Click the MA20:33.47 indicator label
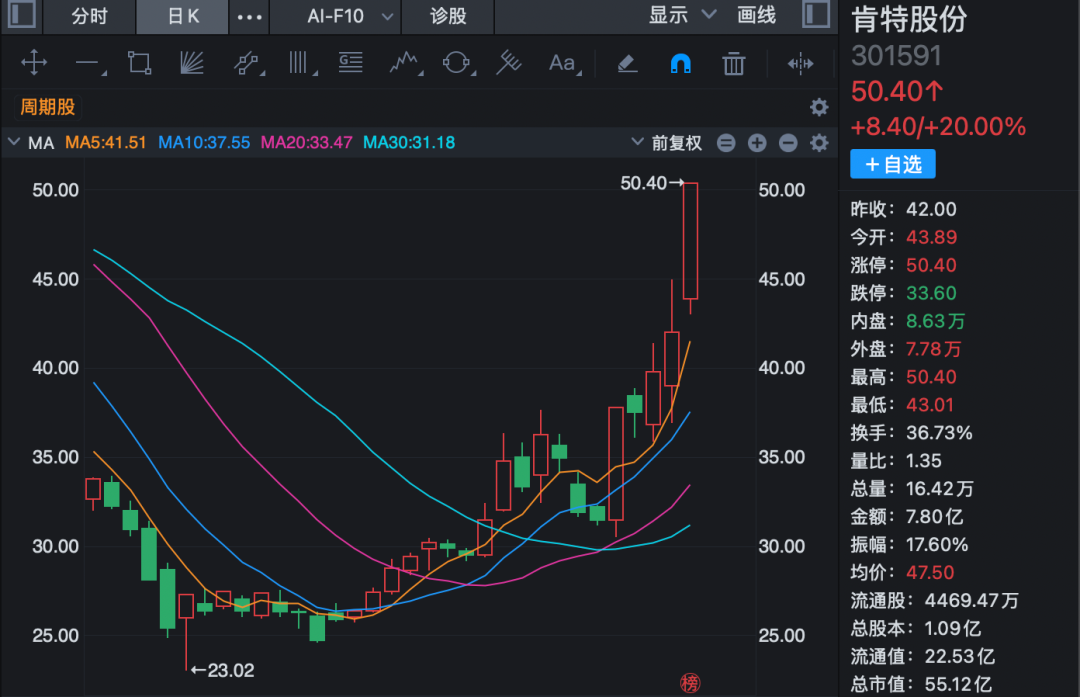Screen dimensions: 1080x697 [307, 143]
